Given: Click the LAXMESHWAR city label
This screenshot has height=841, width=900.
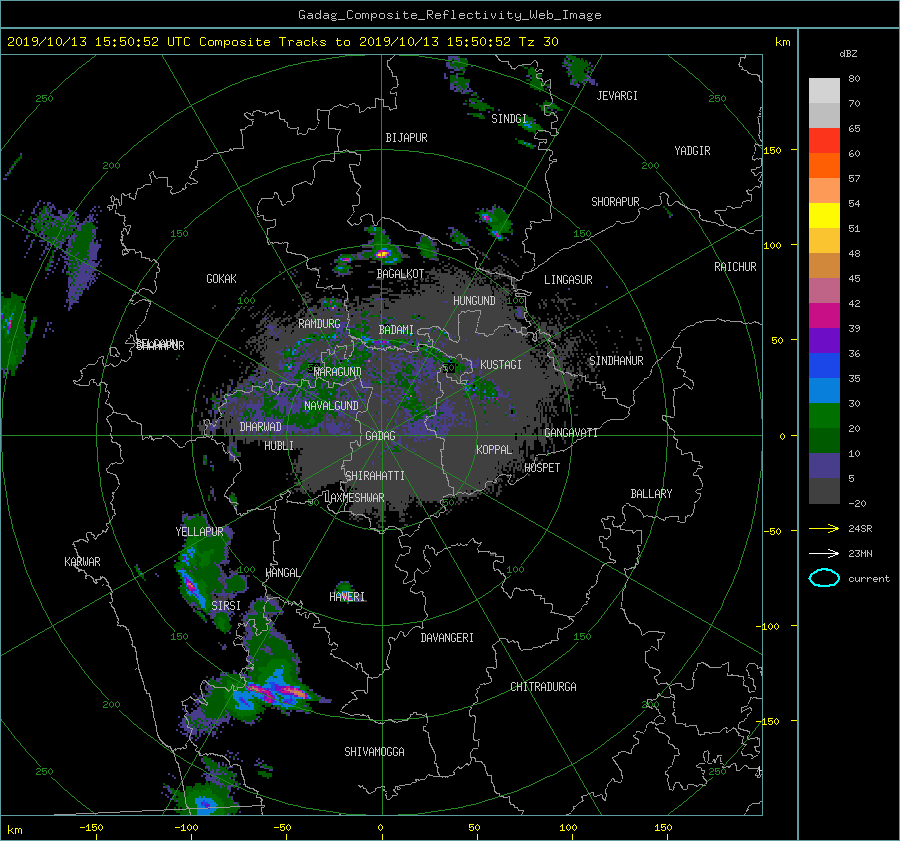Looking at the screenshot, I should click(x=354, y=498).
